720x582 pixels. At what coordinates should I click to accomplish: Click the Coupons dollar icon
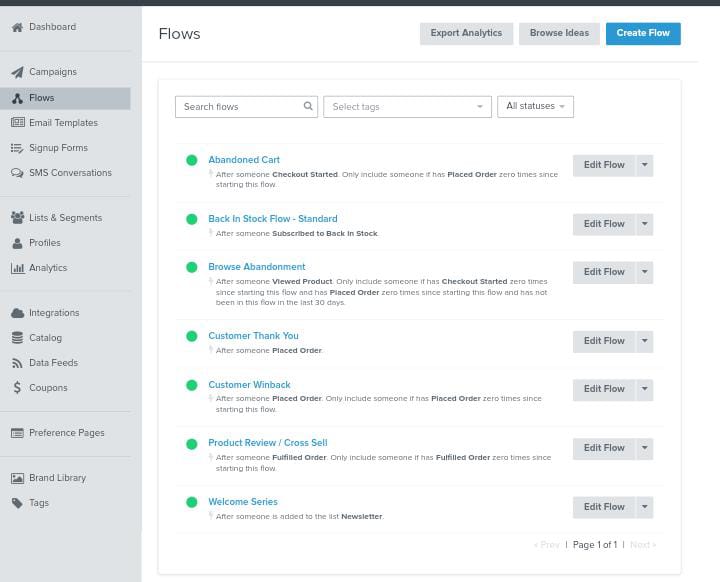[17, 388]
